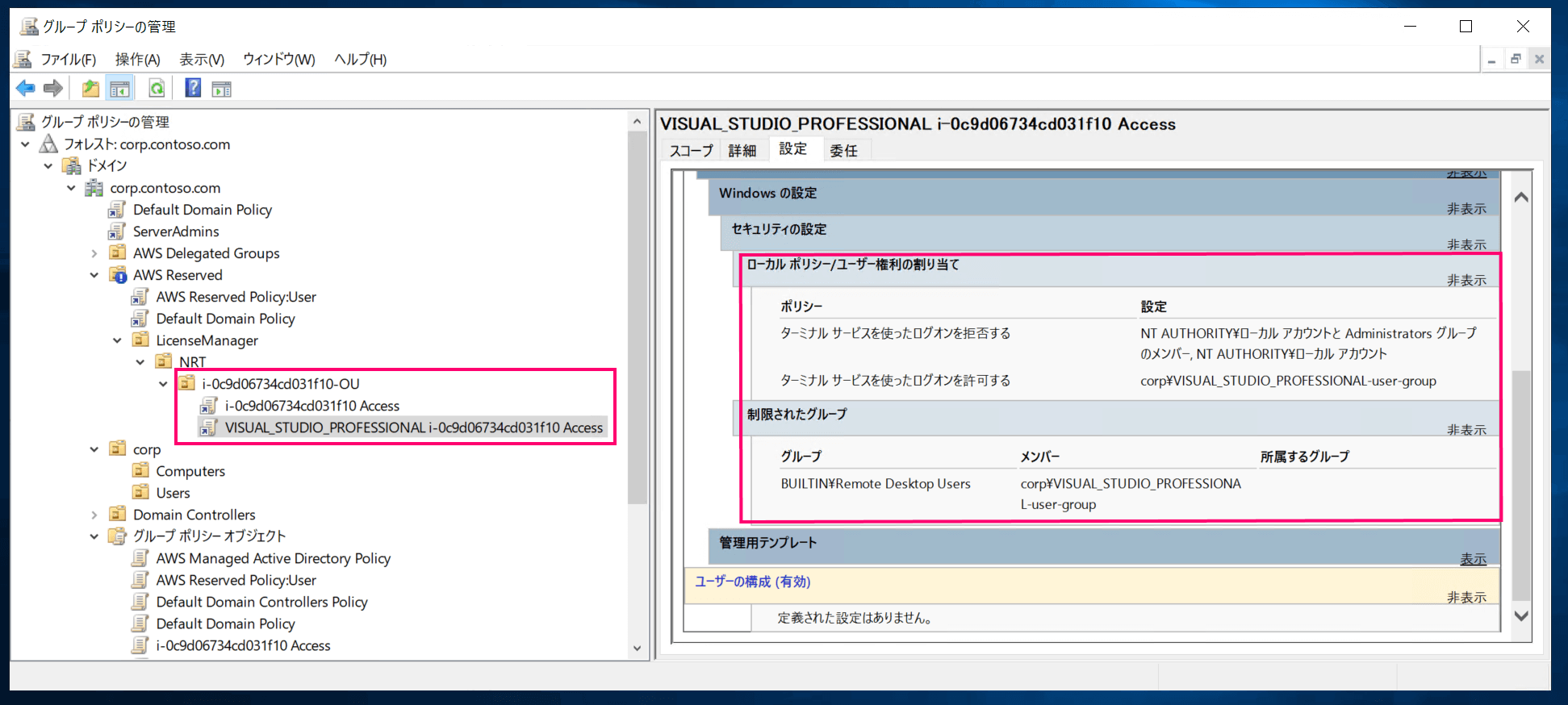Click the Group Policy Objects container icon
The width and height of the screenshot is (1568, 705).
pos(118,536)
